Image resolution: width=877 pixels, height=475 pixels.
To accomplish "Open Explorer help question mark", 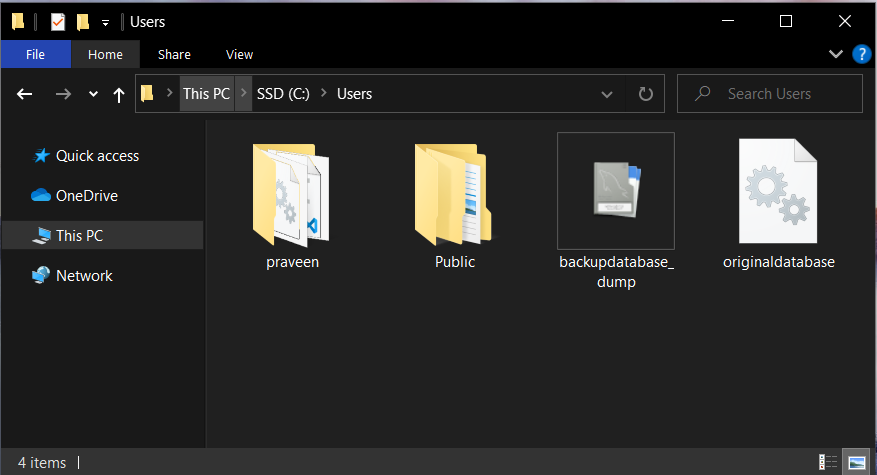I will [861, 54].
